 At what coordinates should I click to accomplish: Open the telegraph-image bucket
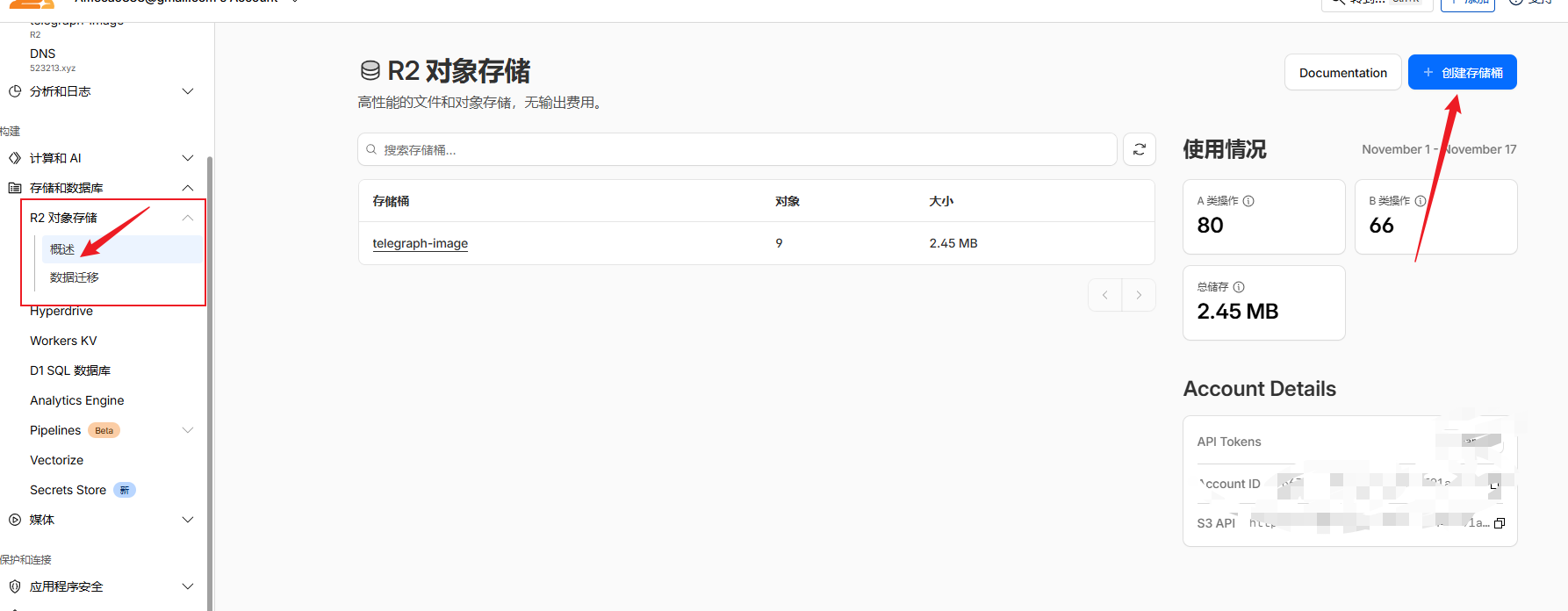(421, 243)
